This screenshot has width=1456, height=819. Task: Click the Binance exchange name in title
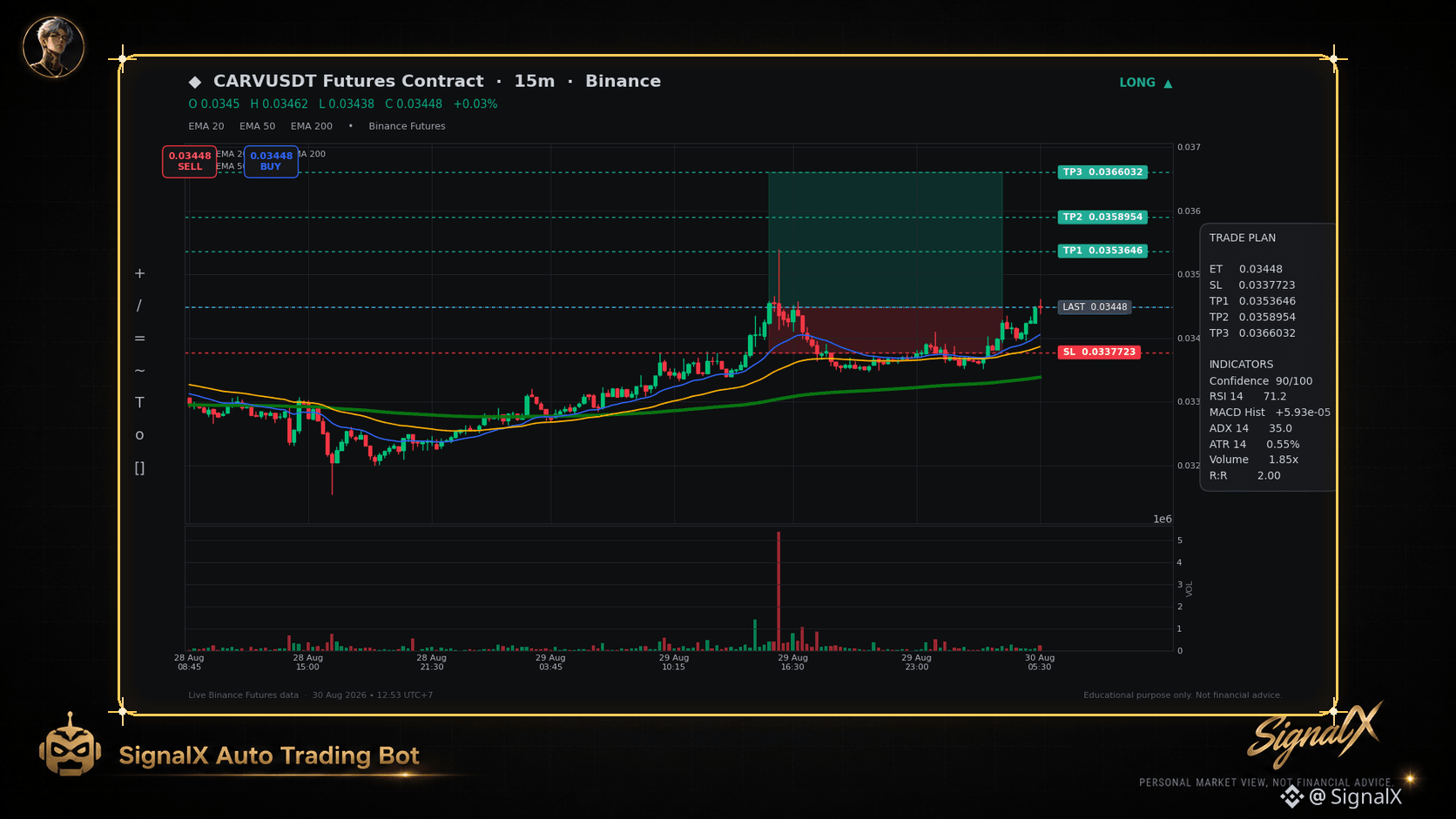tap(623, 81)
